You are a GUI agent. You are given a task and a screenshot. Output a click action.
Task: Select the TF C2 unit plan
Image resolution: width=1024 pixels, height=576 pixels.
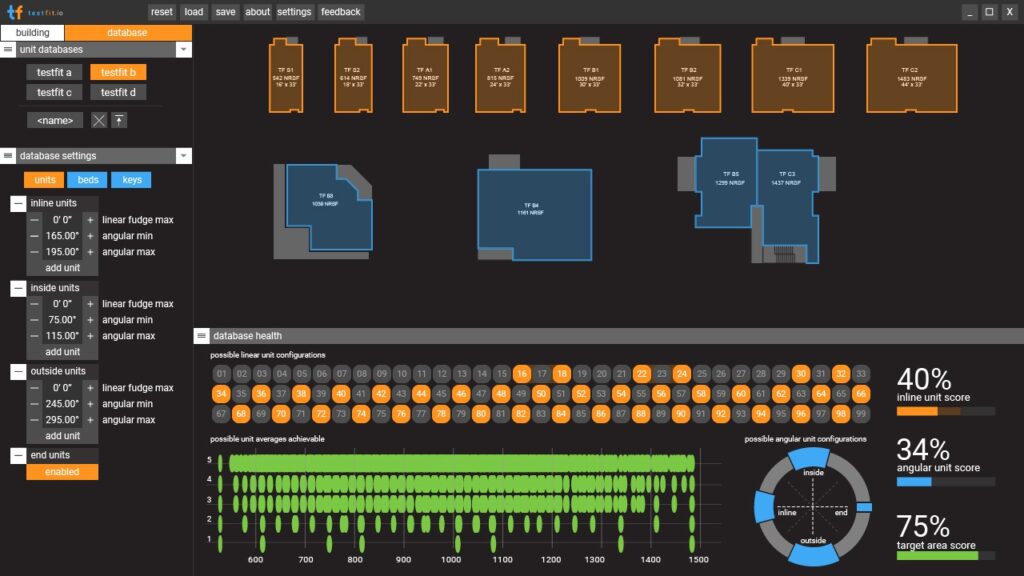(912, 76)
